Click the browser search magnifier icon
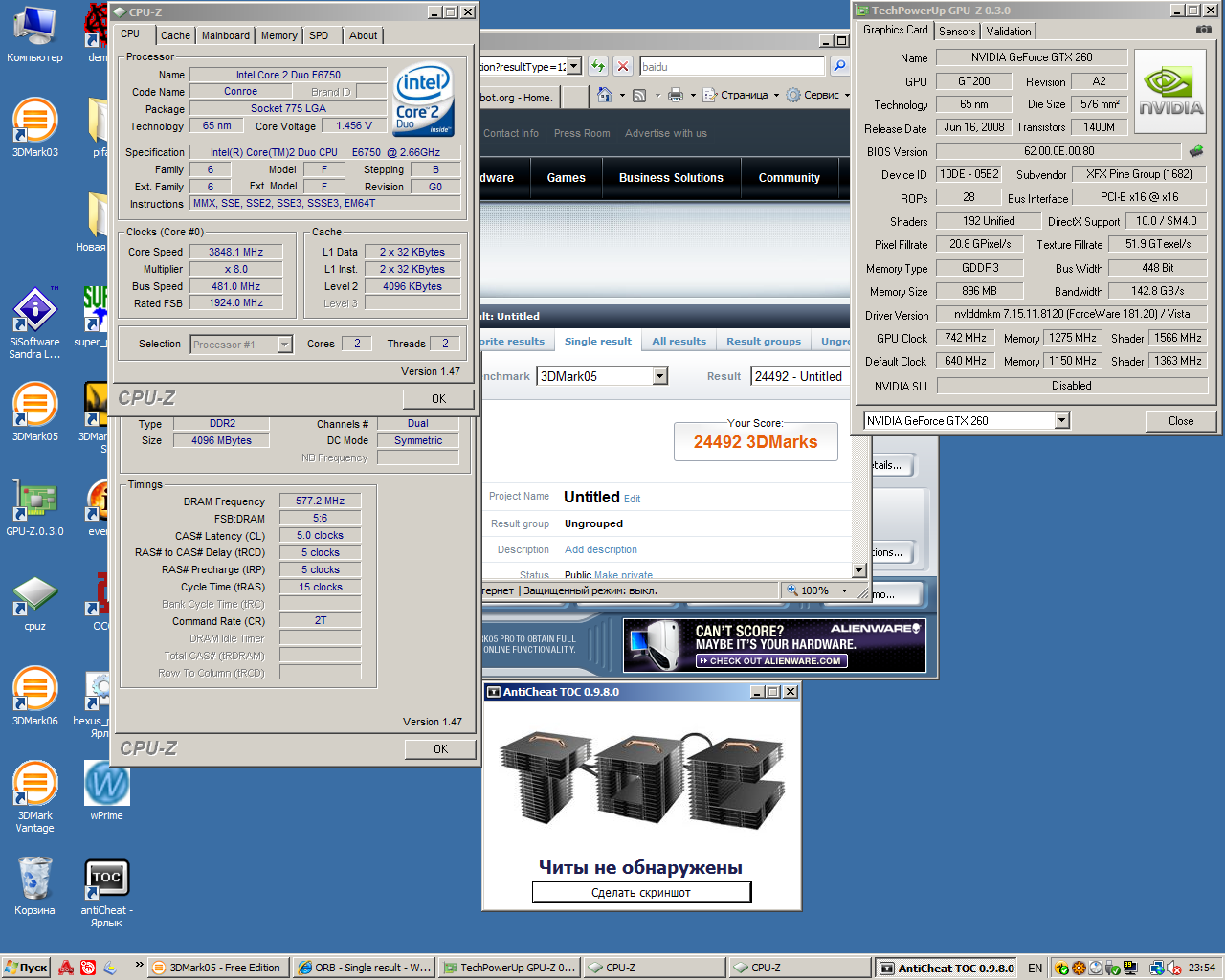This screenshot has width=1225, height=980. 839,66
